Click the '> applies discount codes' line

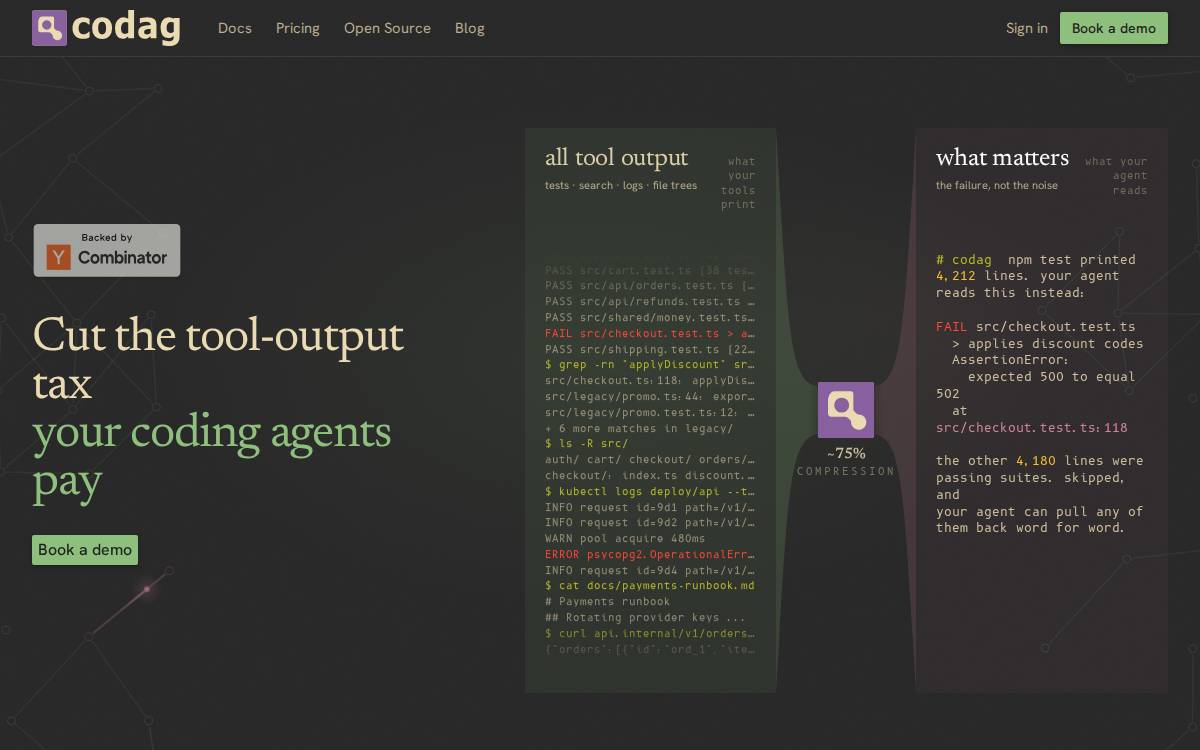(x=1048, y=344)
